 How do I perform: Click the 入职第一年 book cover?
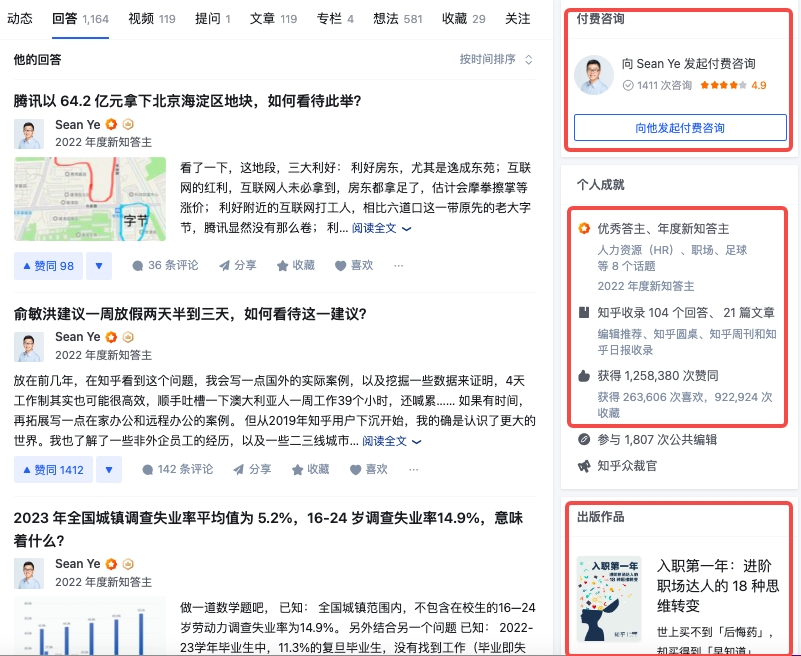click(x=609, y=599)
